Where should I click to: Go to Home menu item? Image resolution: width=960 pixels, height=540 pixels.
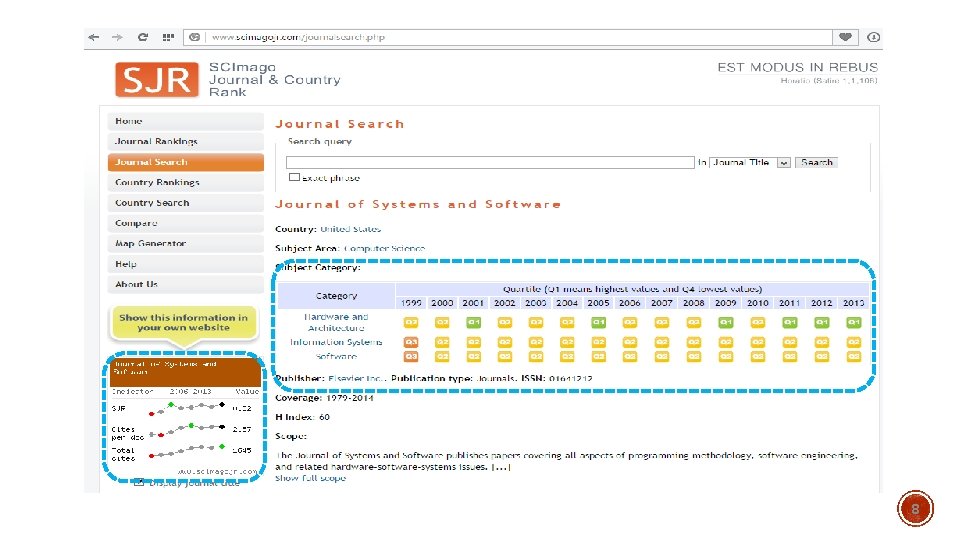point(186,121)
